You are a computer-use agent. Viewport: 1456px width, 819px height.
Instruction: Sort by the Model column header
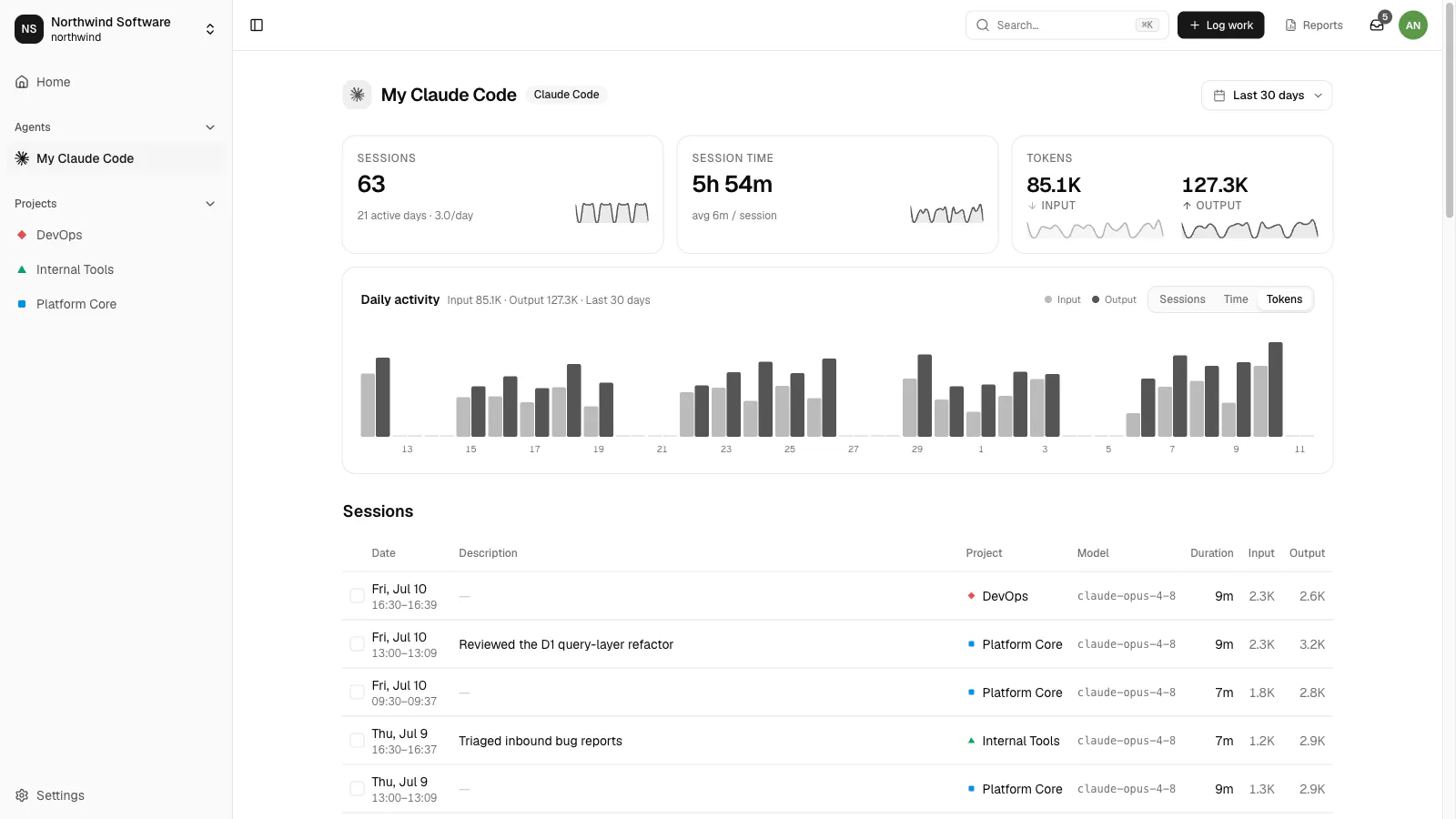coord(1093,553)
